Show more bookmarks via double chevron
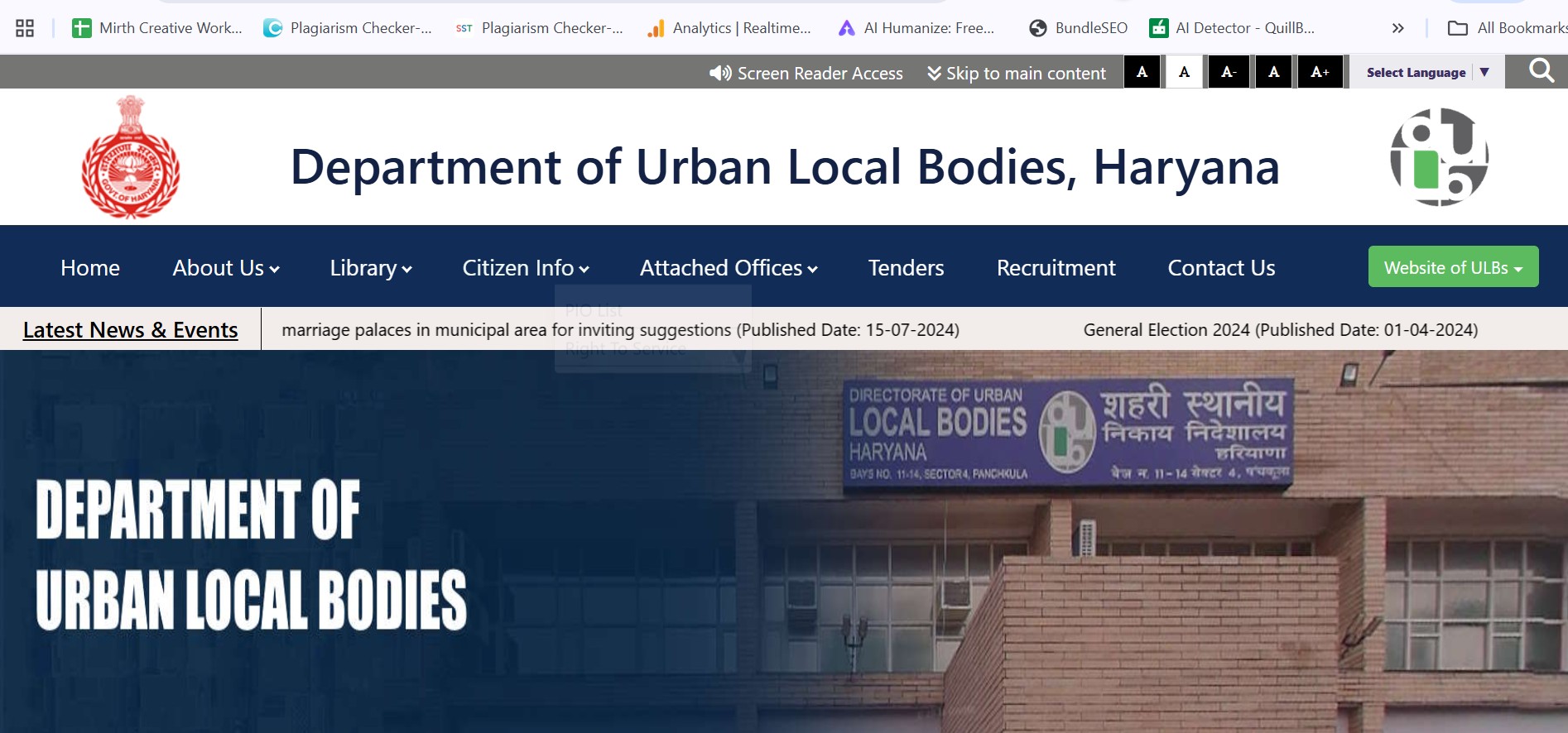 pyautogui.click(x=1397, y=28)
